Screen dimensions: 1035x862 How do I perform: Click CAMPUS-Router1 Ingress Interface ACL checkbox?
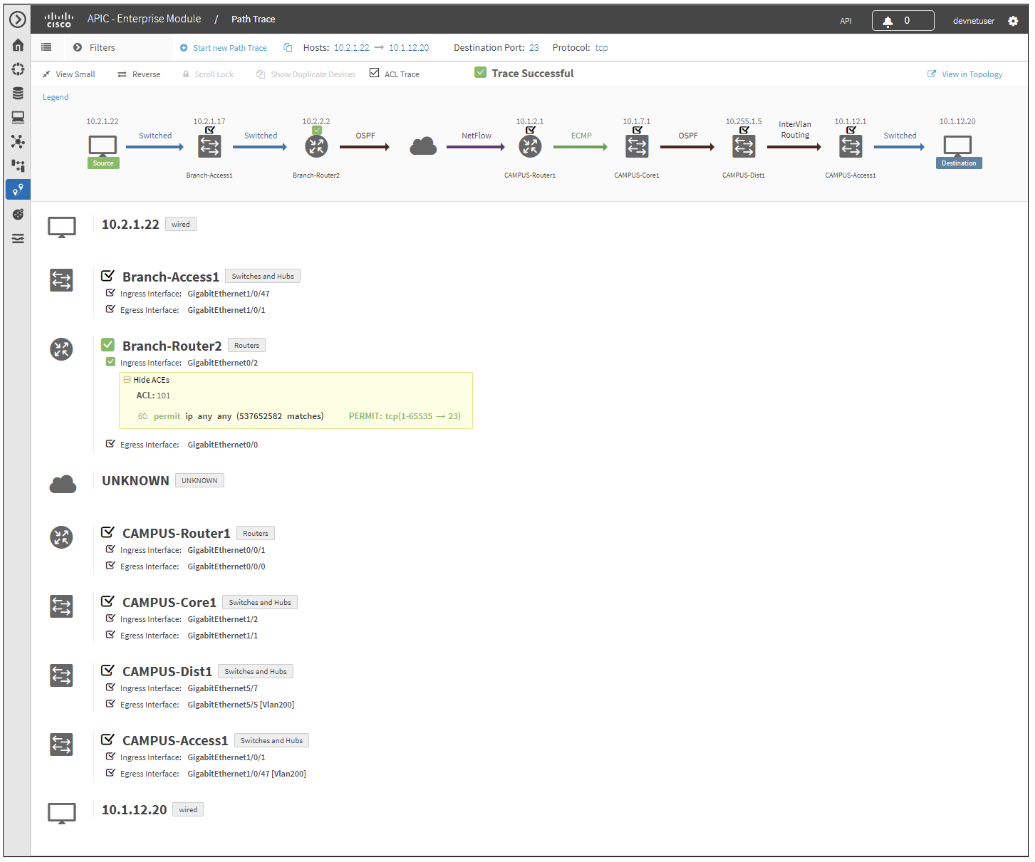coord(110,549)
